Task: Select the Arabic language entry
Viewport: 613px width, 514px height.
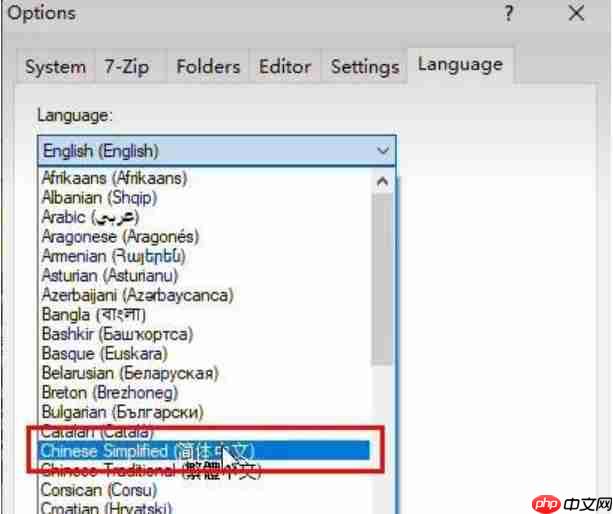Action: coord(205,217)
